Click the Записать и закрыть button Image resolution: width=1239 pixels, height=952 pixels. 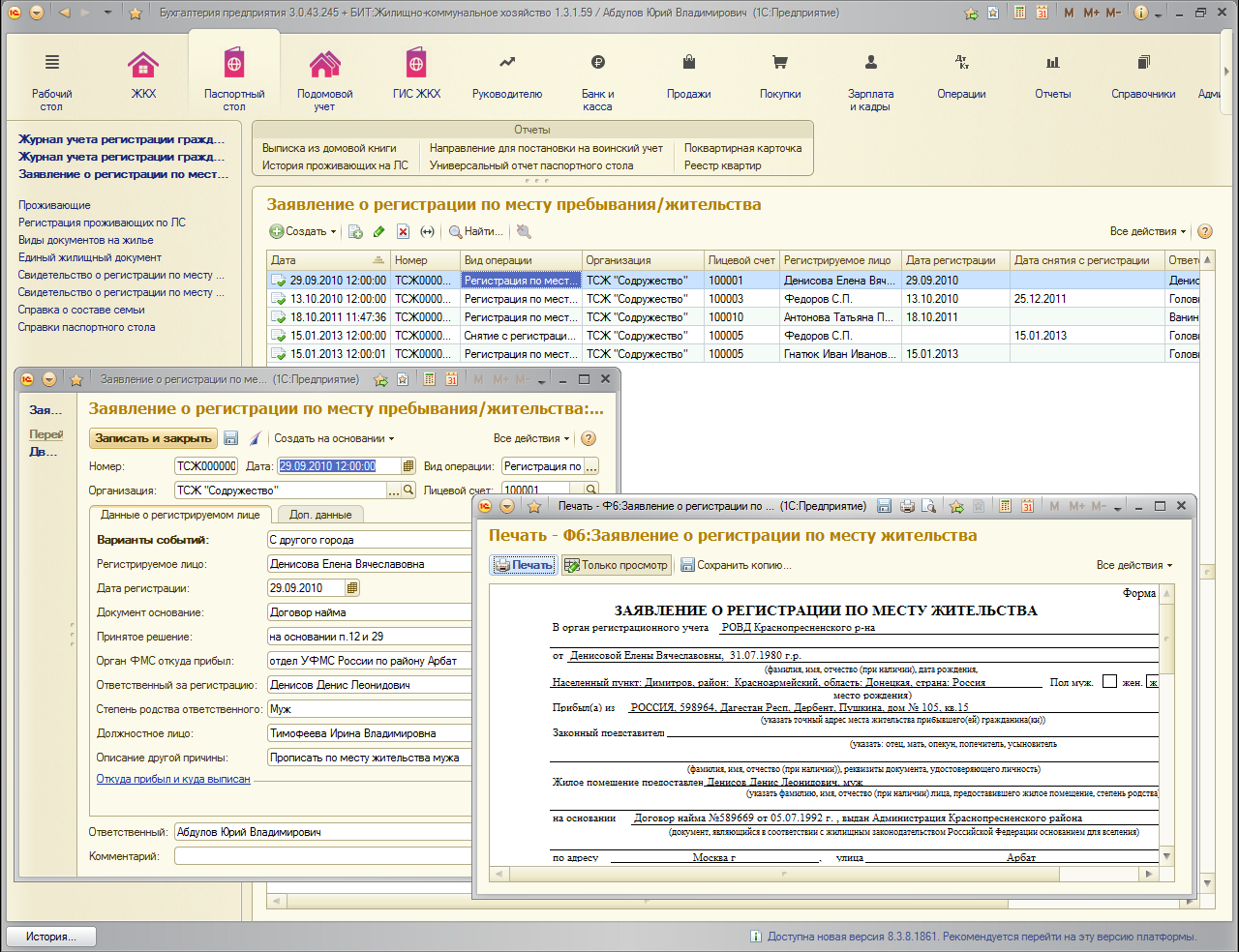tap(153, 438)
